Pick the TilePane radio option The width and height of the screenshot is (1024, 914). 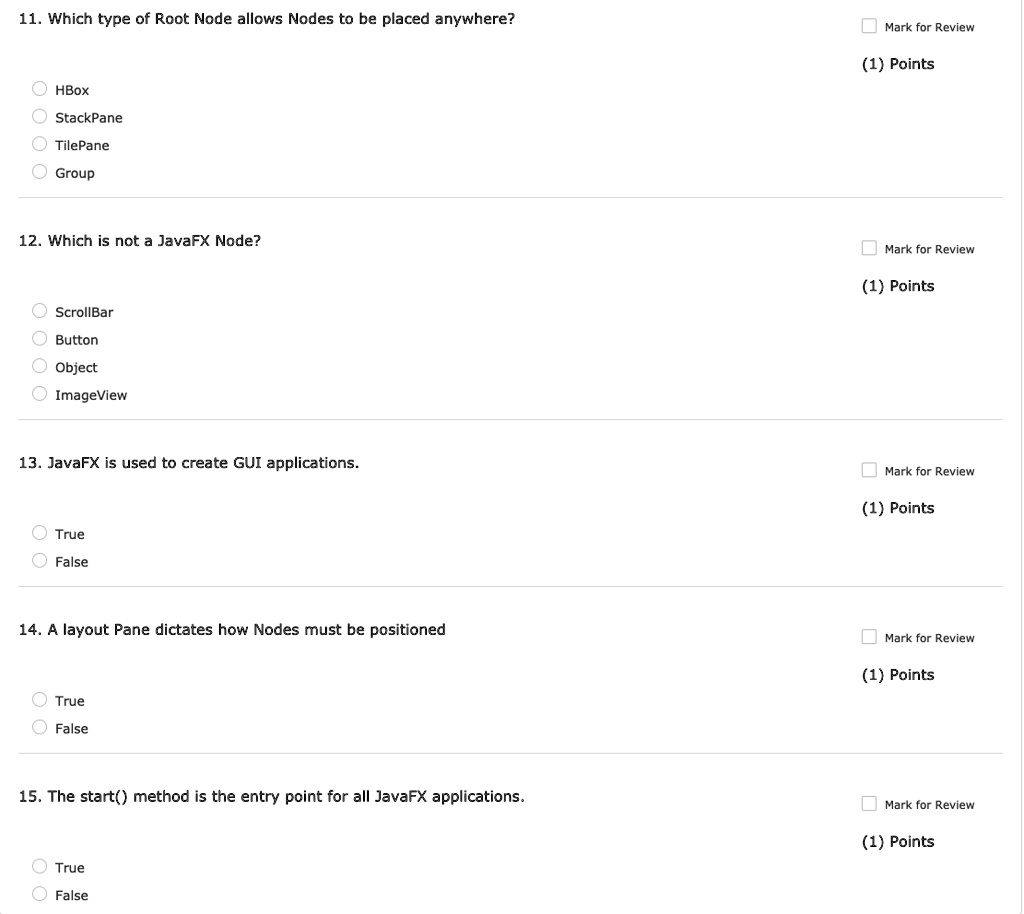coord(40,144)
